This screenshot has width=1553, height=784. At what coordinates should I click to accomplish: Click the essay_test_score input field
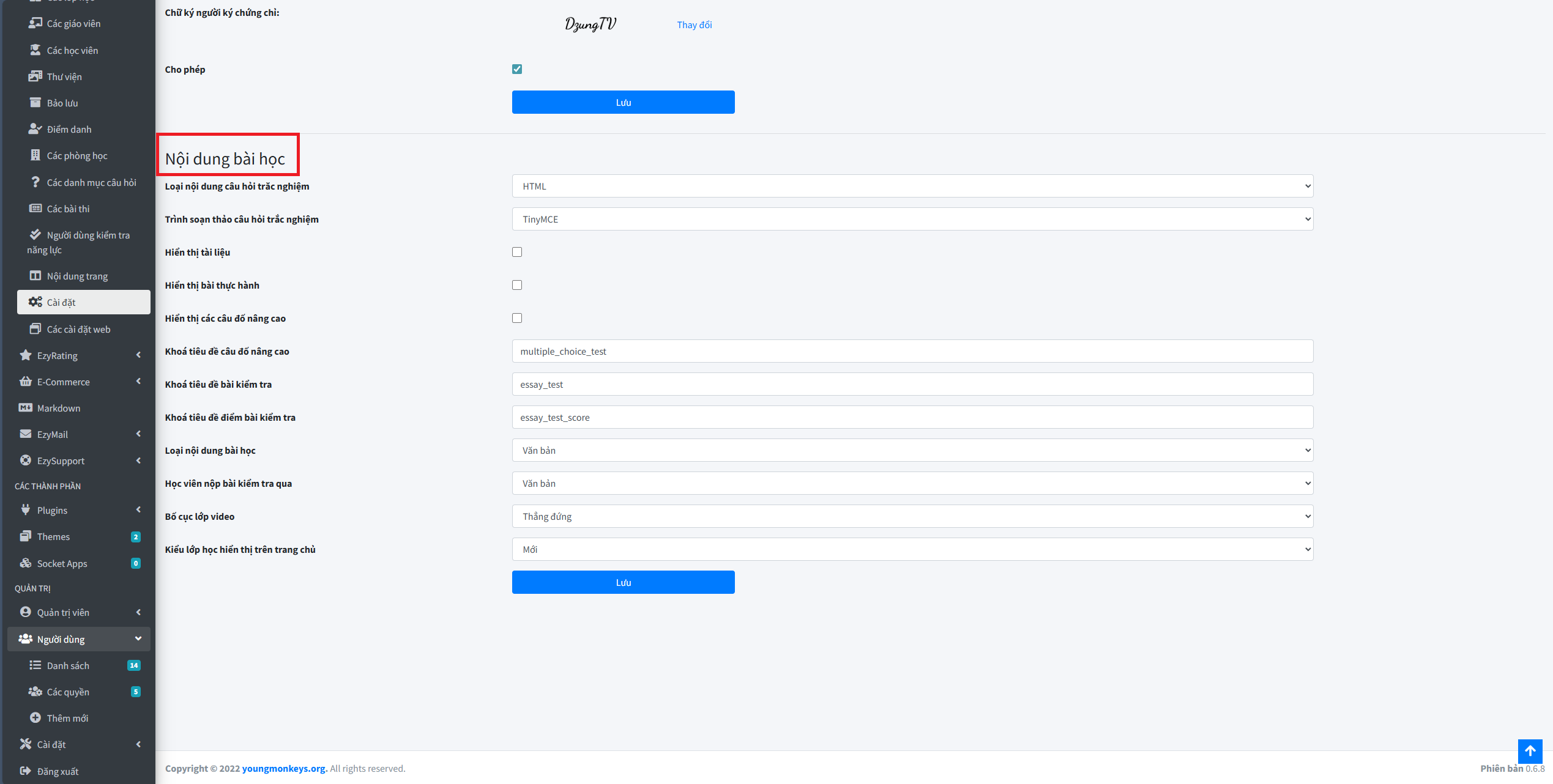pos(912,417)
